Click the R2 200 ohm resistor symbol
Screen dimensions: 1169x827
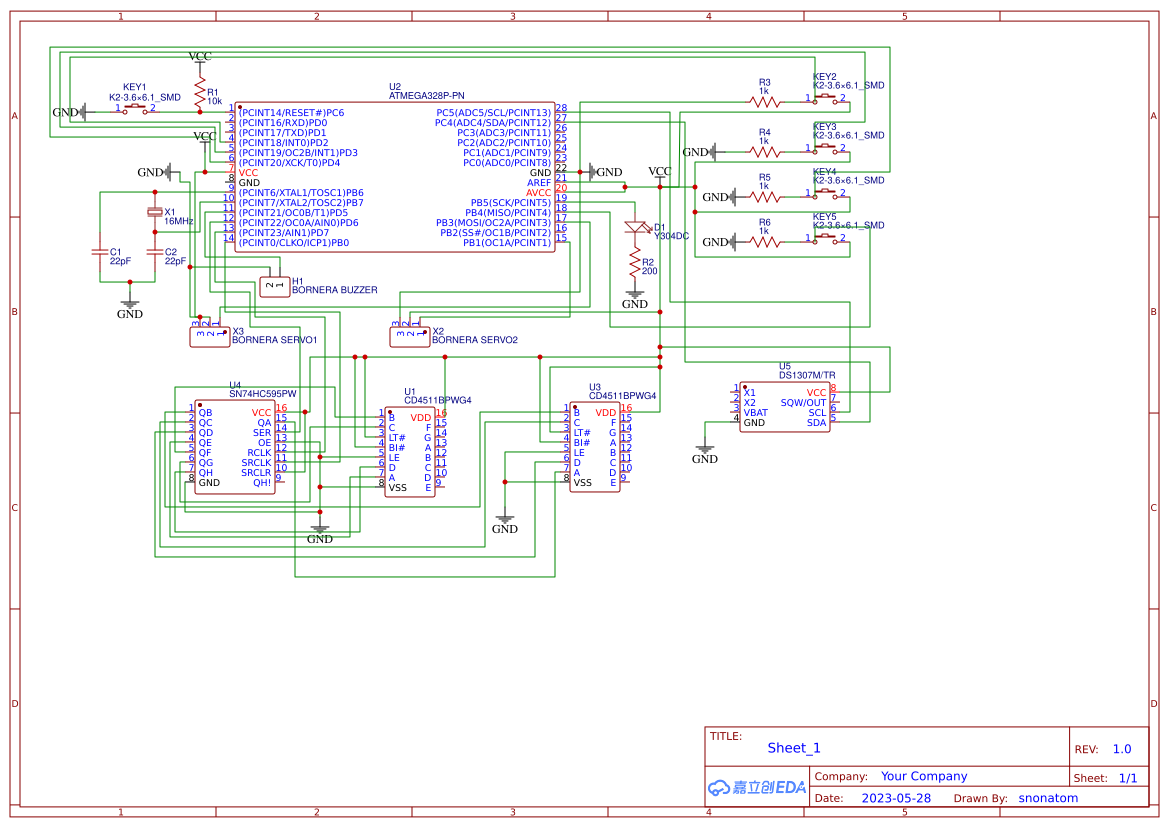click(x=634, y=264)
